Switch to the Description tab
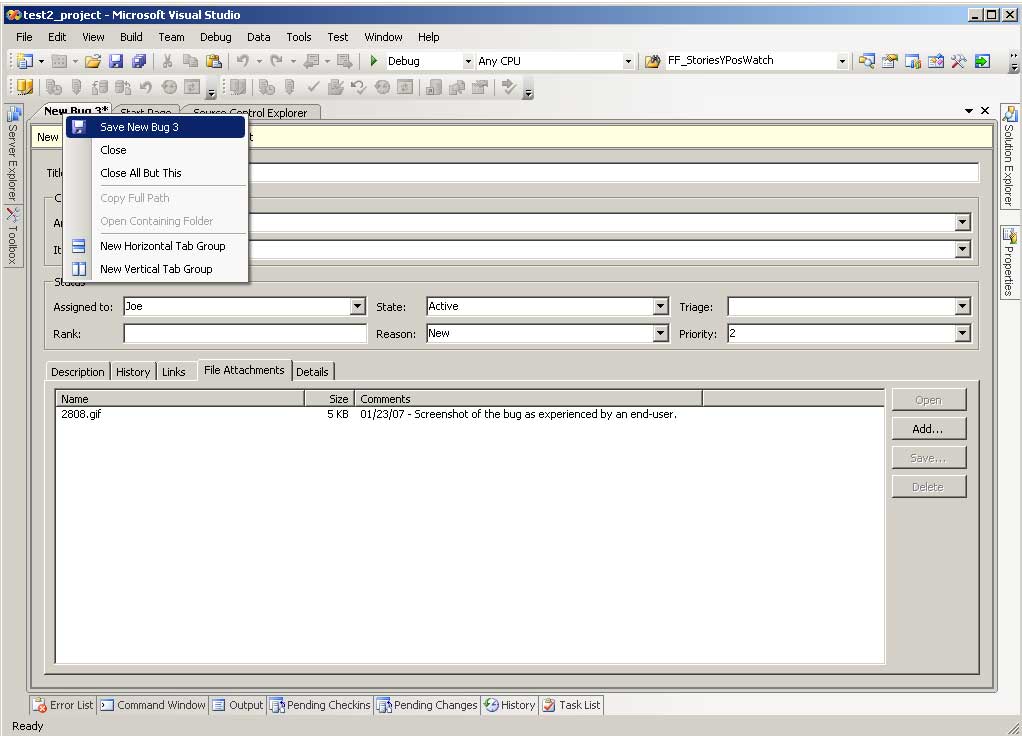Viewport: 1022px width, 736px height. point(78,372)
